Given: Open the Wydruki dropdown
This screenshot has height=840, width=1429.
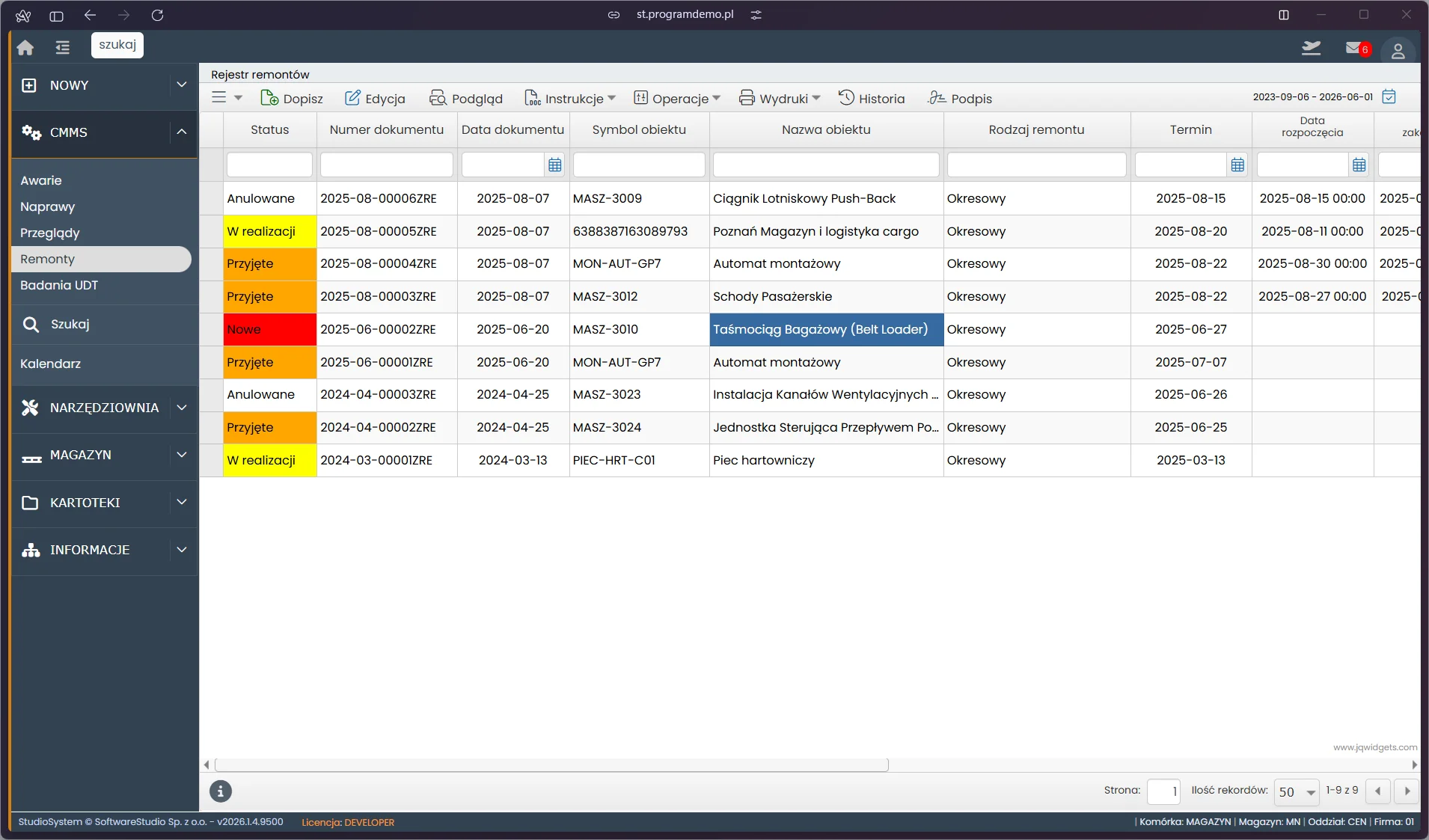Looking at the screenshot, I should coord(780,98).
